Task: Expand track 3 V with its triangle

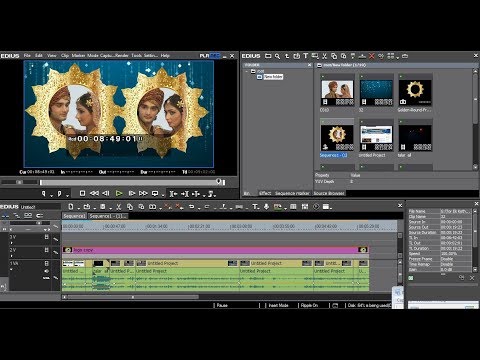Action: click(x=11, y=243)
